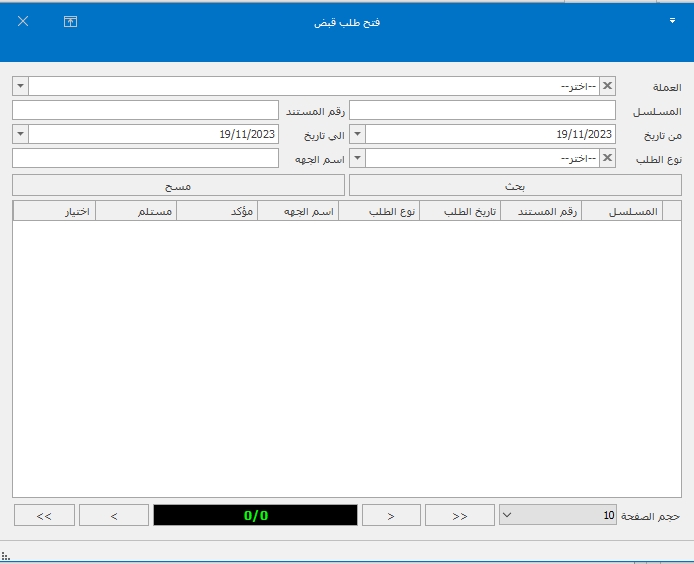The width and height of the screenshot is (694, 564).
Task: Click the single > pagination button
Action: (x=390, y=515)
